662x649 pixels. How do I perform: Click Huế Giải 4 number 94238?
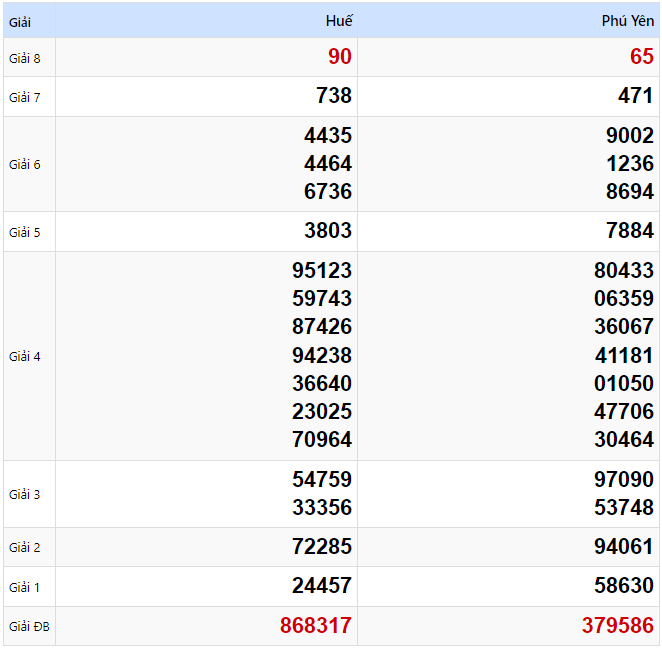point(322,355)
